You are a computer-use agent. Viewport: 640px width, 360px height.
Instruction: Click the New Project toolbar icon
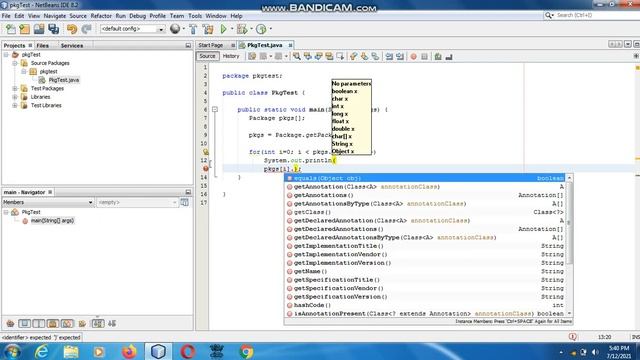pos(24,29)
